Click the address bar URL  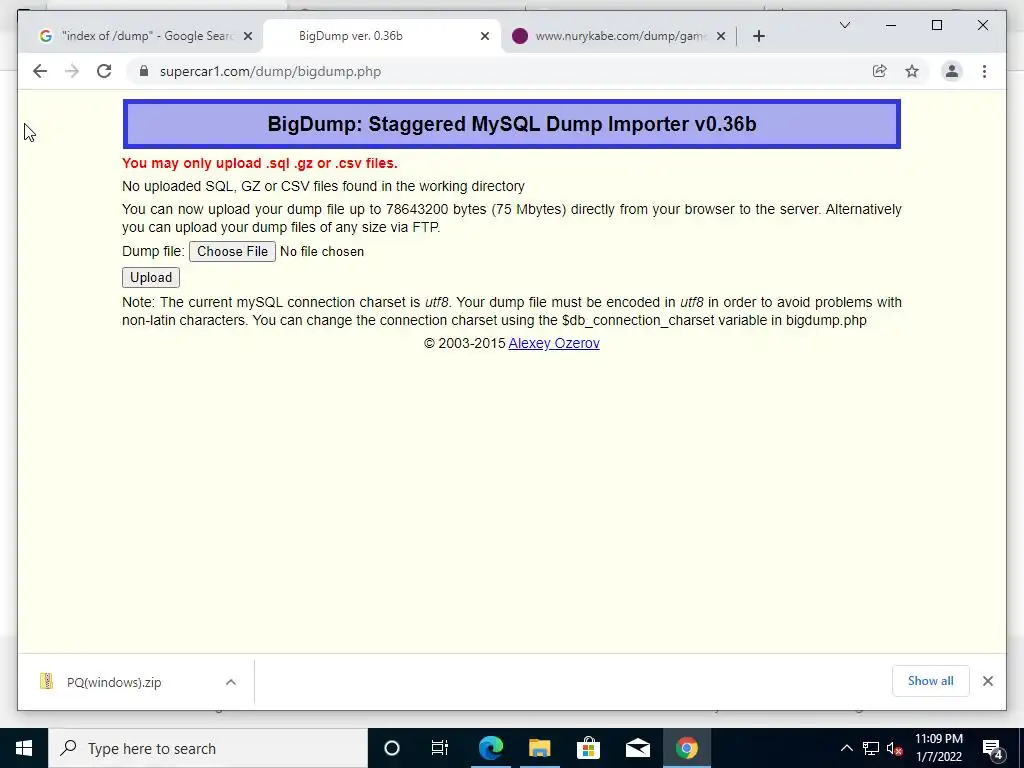(x=270, y=71)
